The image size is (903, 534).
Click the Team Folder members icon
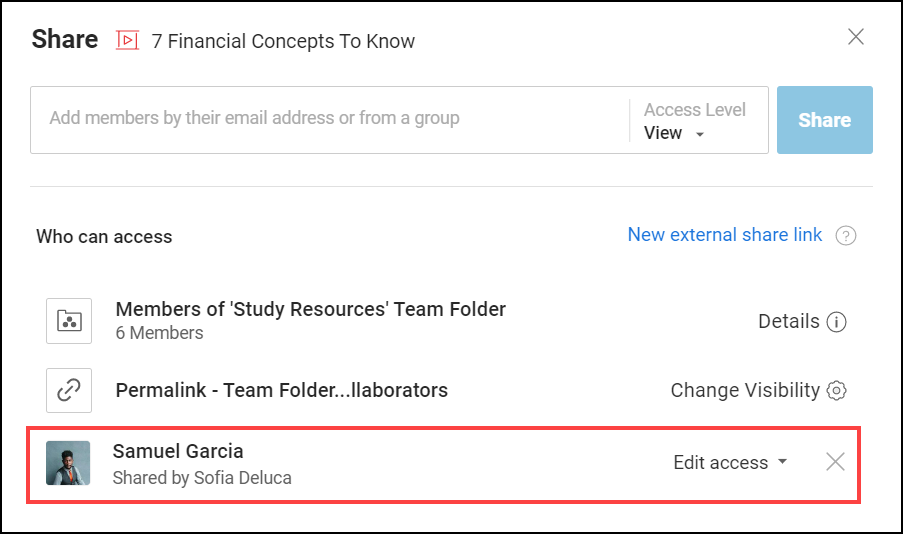click(69, 321)
